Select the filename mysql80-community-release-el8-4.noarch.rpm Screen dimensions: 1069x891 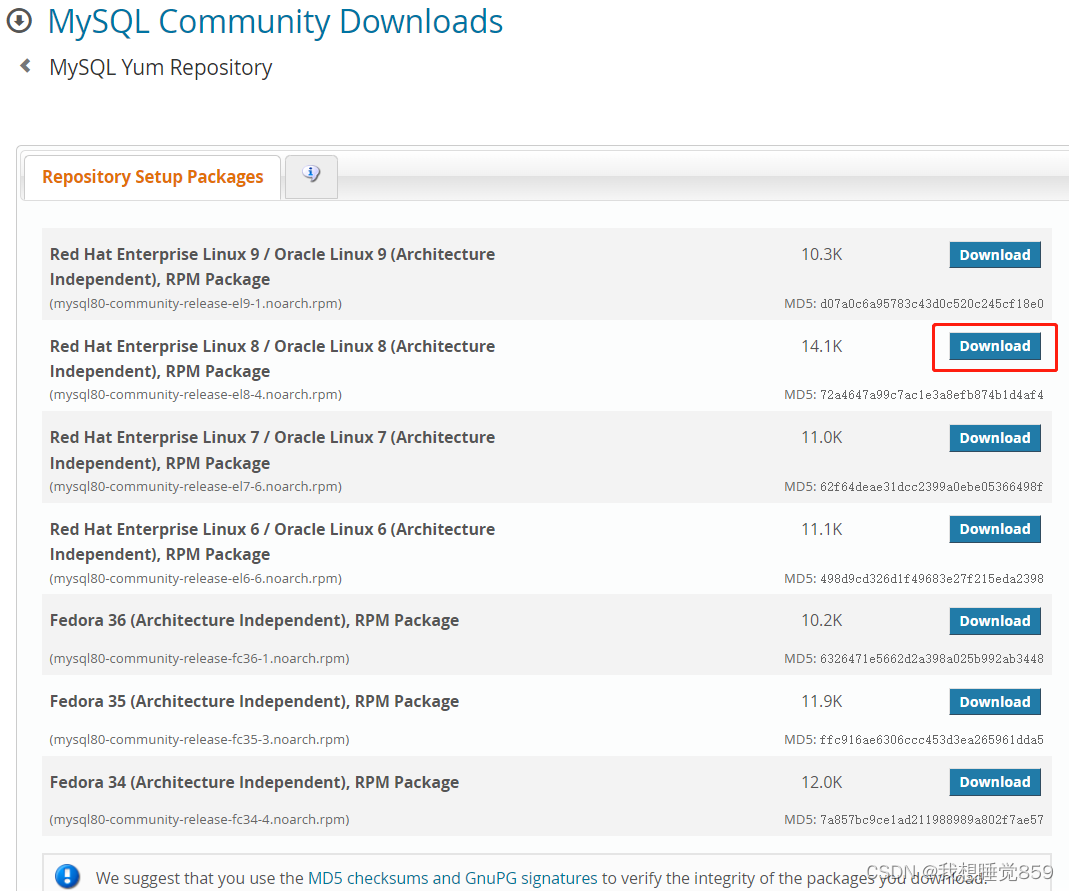pos(196,395)
